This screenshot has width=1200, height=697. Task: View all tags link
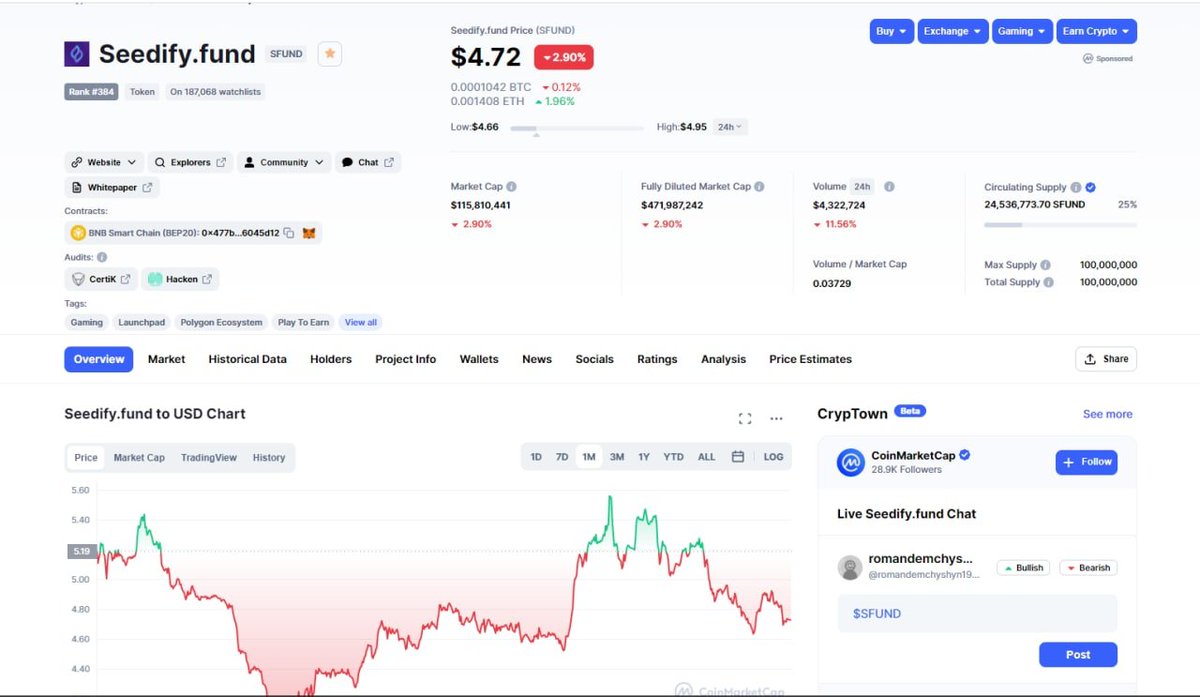(x=361, y=322)
